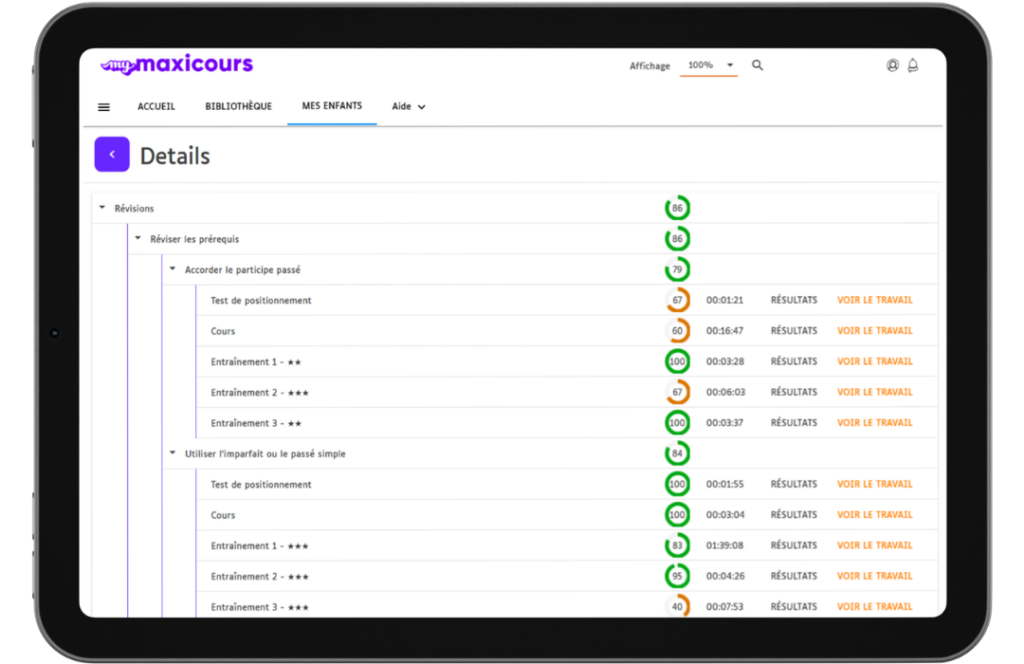
Task: Collapse Accorder le participe passé section
Action: coord(172,269)
